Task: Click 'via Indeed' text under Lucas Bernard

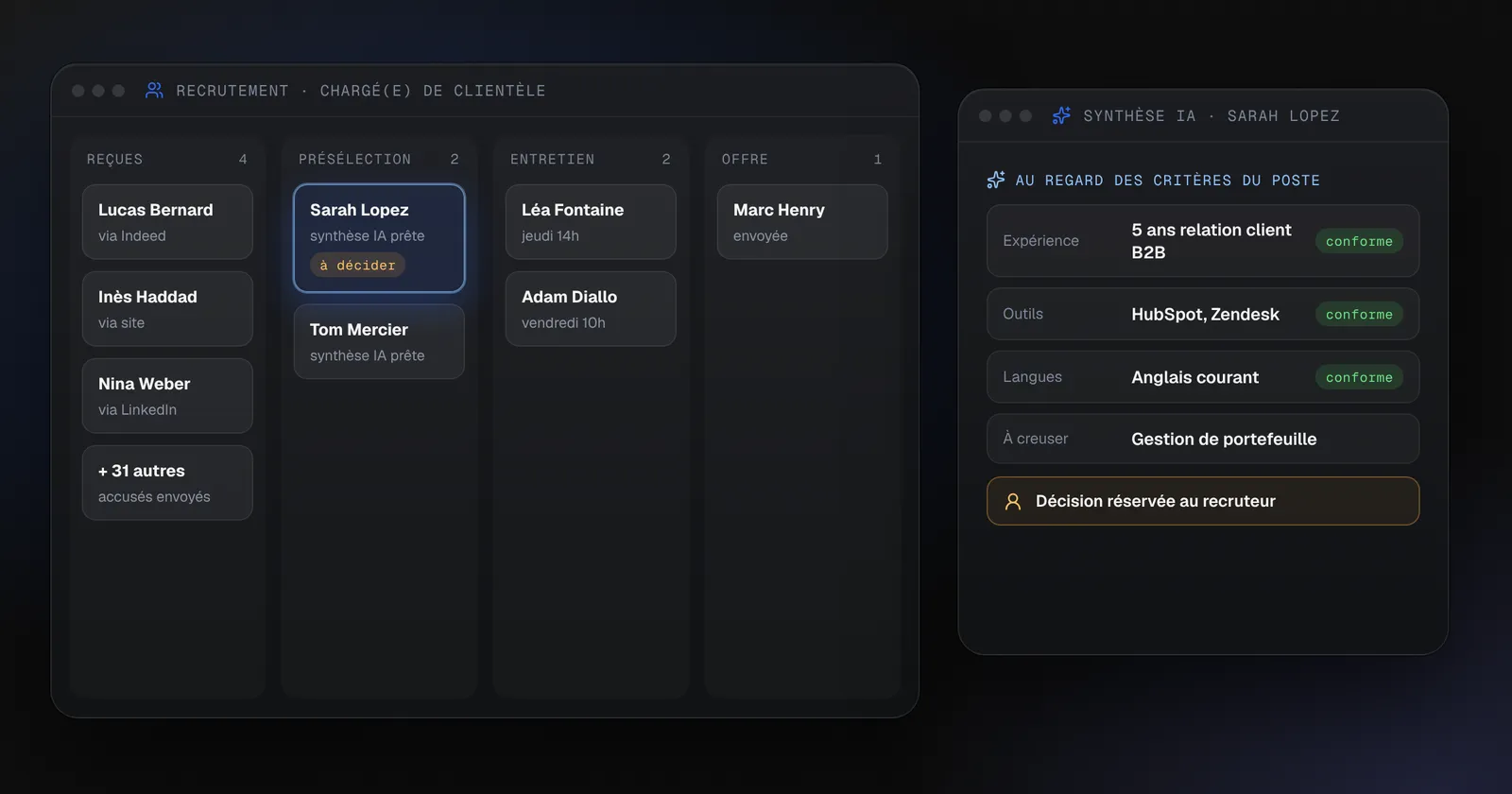Action: coord(132,235)
